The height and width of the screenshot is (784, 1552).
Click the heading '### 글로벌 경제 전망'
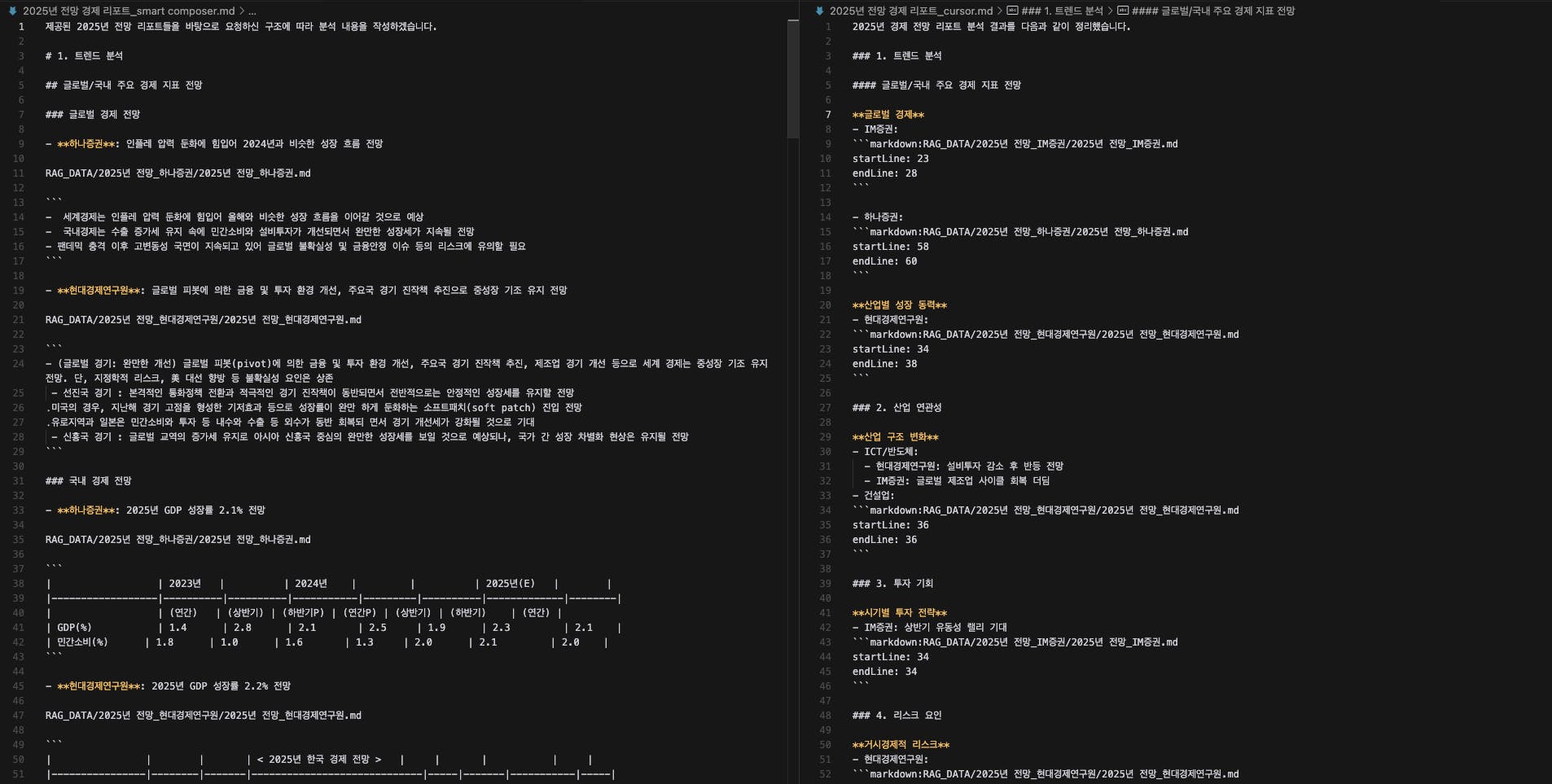pyautogui.click(x=93, y=115)
